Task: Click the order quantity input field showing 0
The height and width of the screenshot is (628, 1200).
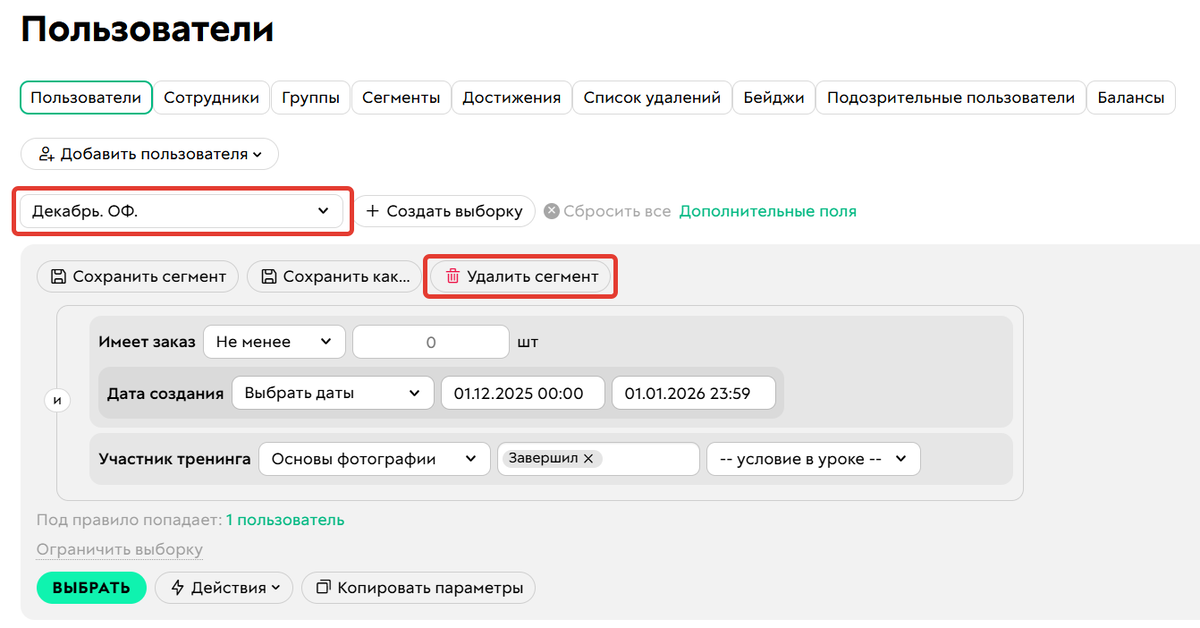Action: (430, 341)
